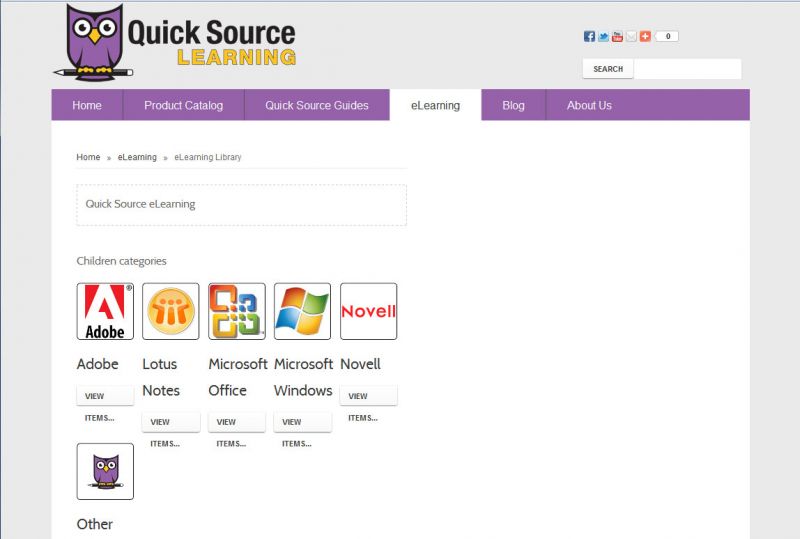View items under Microsoft Office
The height and width of the screenshot is (539, 800).
(x=237, y=422)
